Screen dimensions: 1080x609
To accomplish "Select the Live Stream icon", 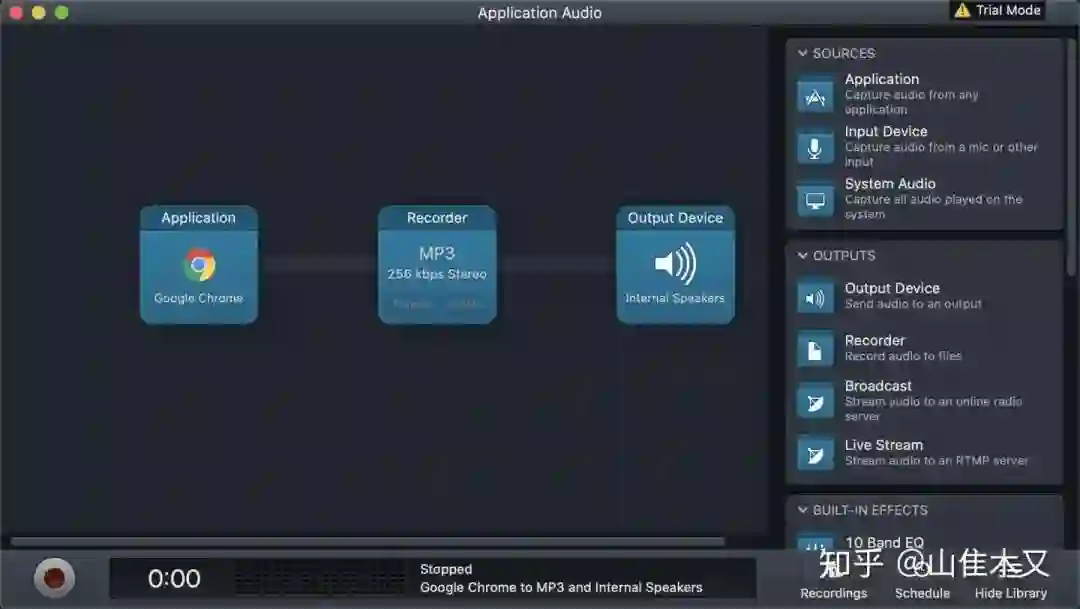I will click(x=815, y=455).
